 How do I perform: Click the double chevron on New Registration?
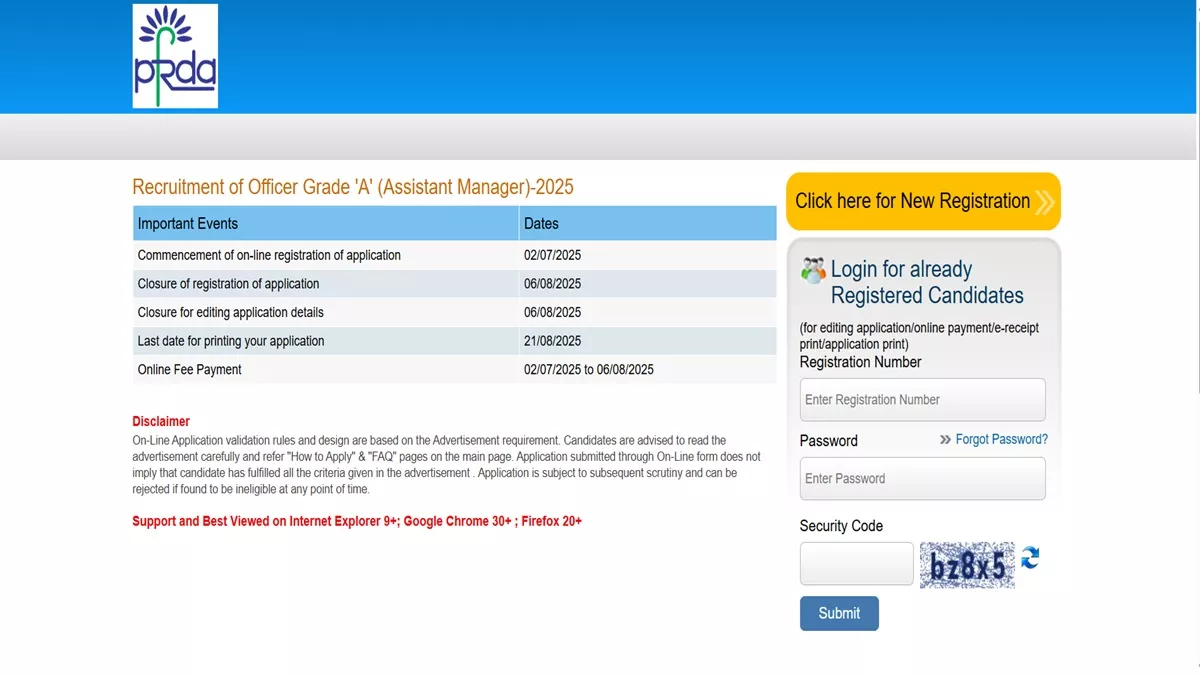click(x=1044, y=203)
